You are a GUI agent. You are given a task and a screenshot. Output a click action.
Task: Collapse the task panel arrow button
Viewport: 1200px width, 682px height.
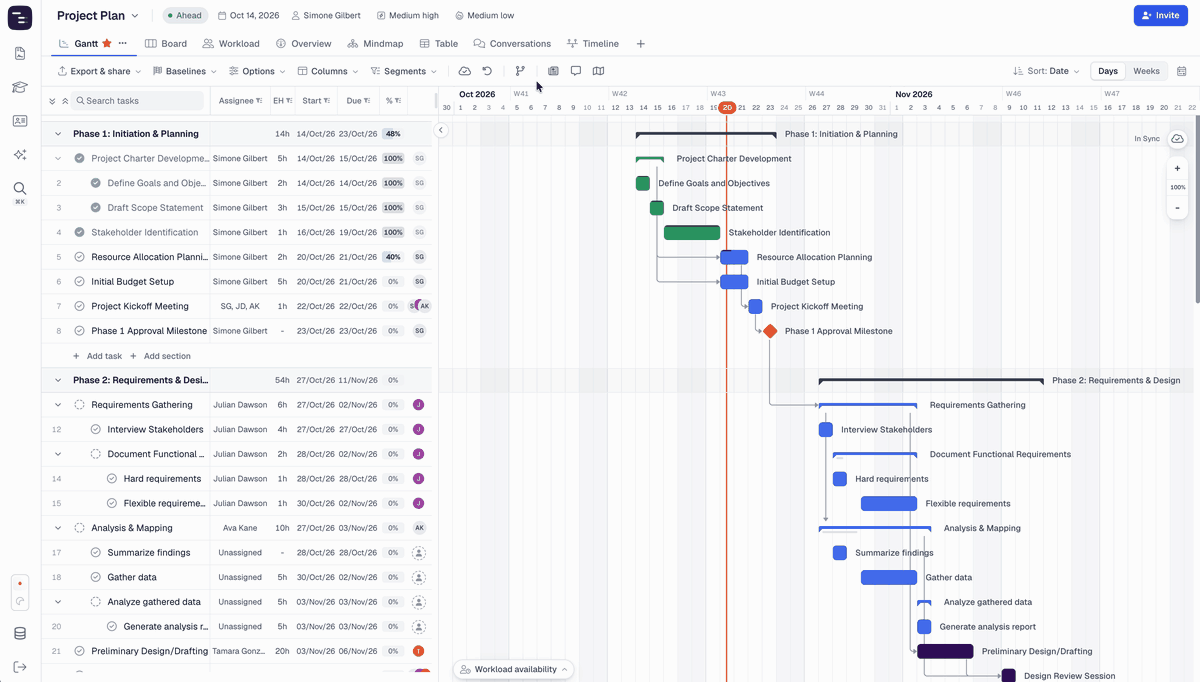[x=441, y=130]
